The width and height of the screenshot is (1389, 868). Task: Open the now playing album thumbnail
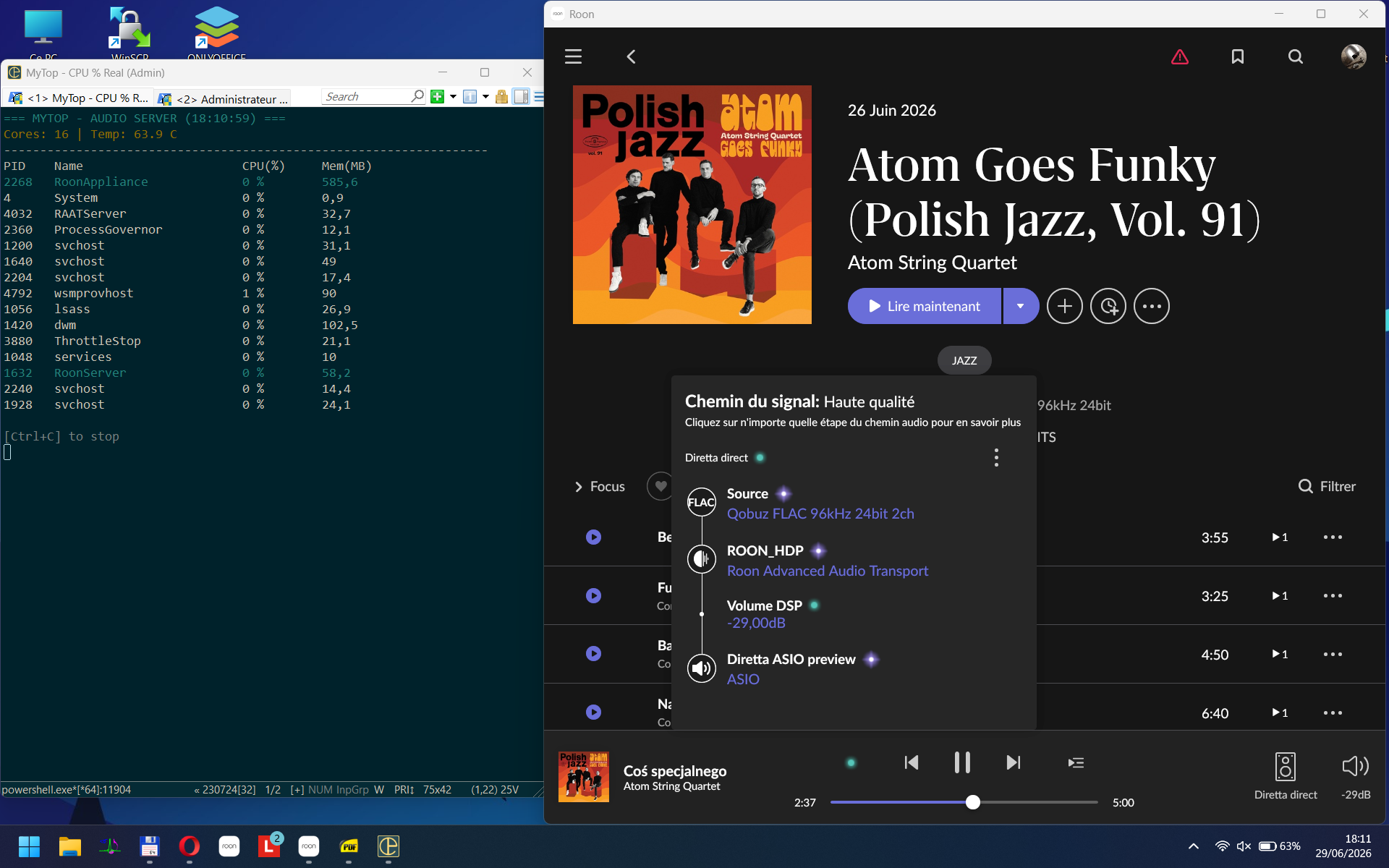(x=583, y=776)
